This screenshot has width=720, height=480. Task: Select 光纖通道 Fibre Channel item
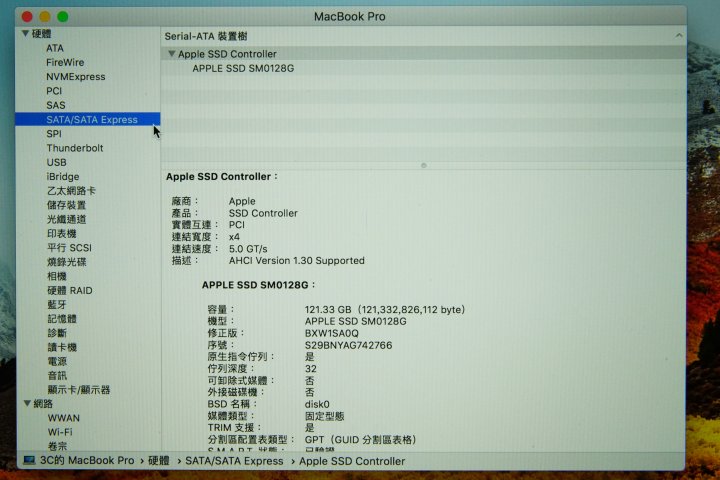point(66,219)
